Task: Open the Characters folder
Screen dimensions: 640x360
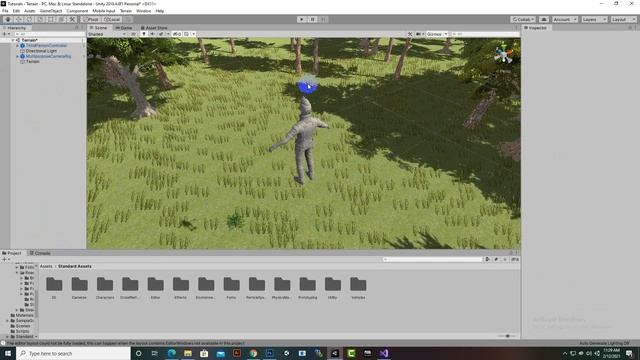Action: 105,288
